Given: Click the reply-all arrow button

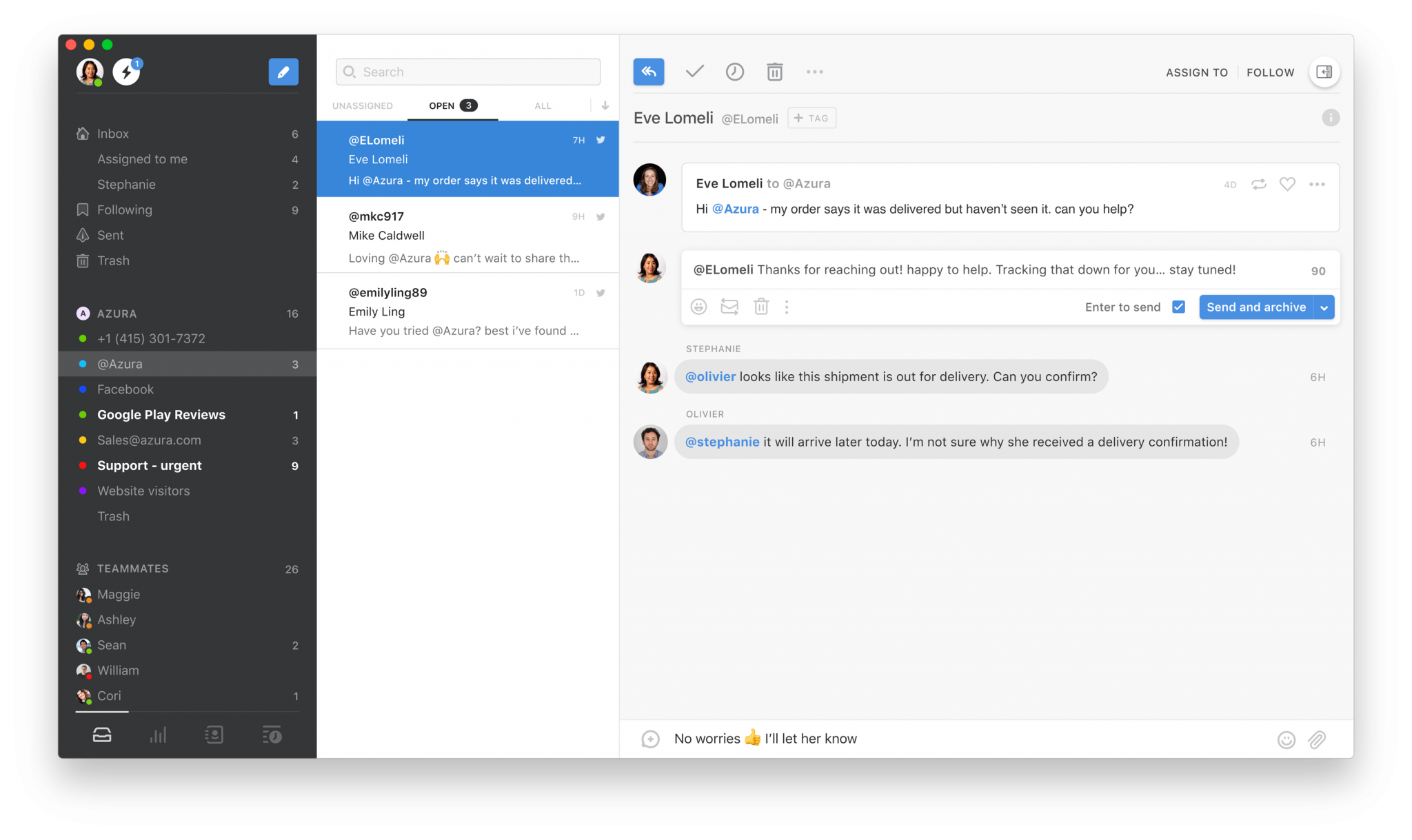Looking at the screenshot, I should tap(648, 72).
